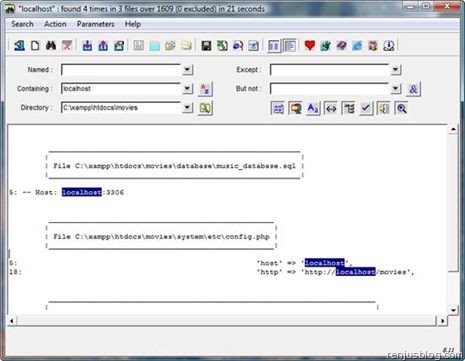Click the teal gift box toolbar icon
This screenshot has height=361, width=465.
(325, 45)
